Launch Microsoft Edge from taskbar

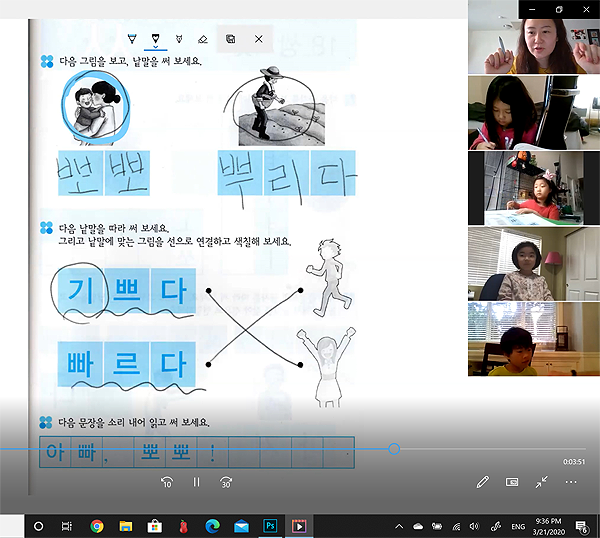click(x=212, y=526)
